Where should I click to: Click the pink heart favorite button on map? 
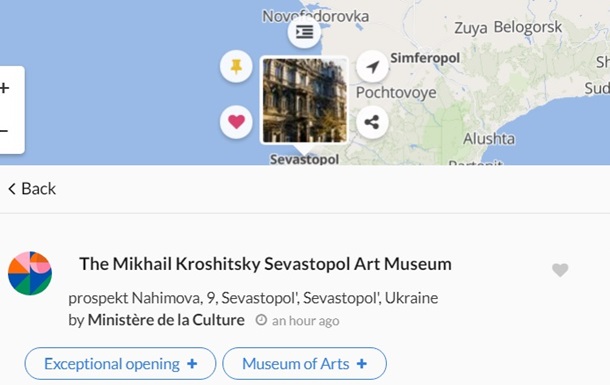pos(236,122)
